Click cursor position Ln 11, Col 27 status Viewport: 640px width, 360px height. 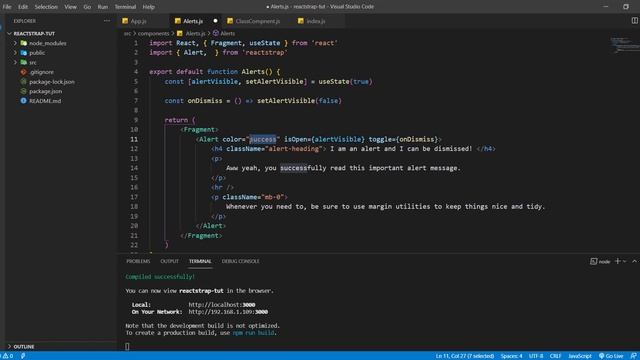pos(465,356)
